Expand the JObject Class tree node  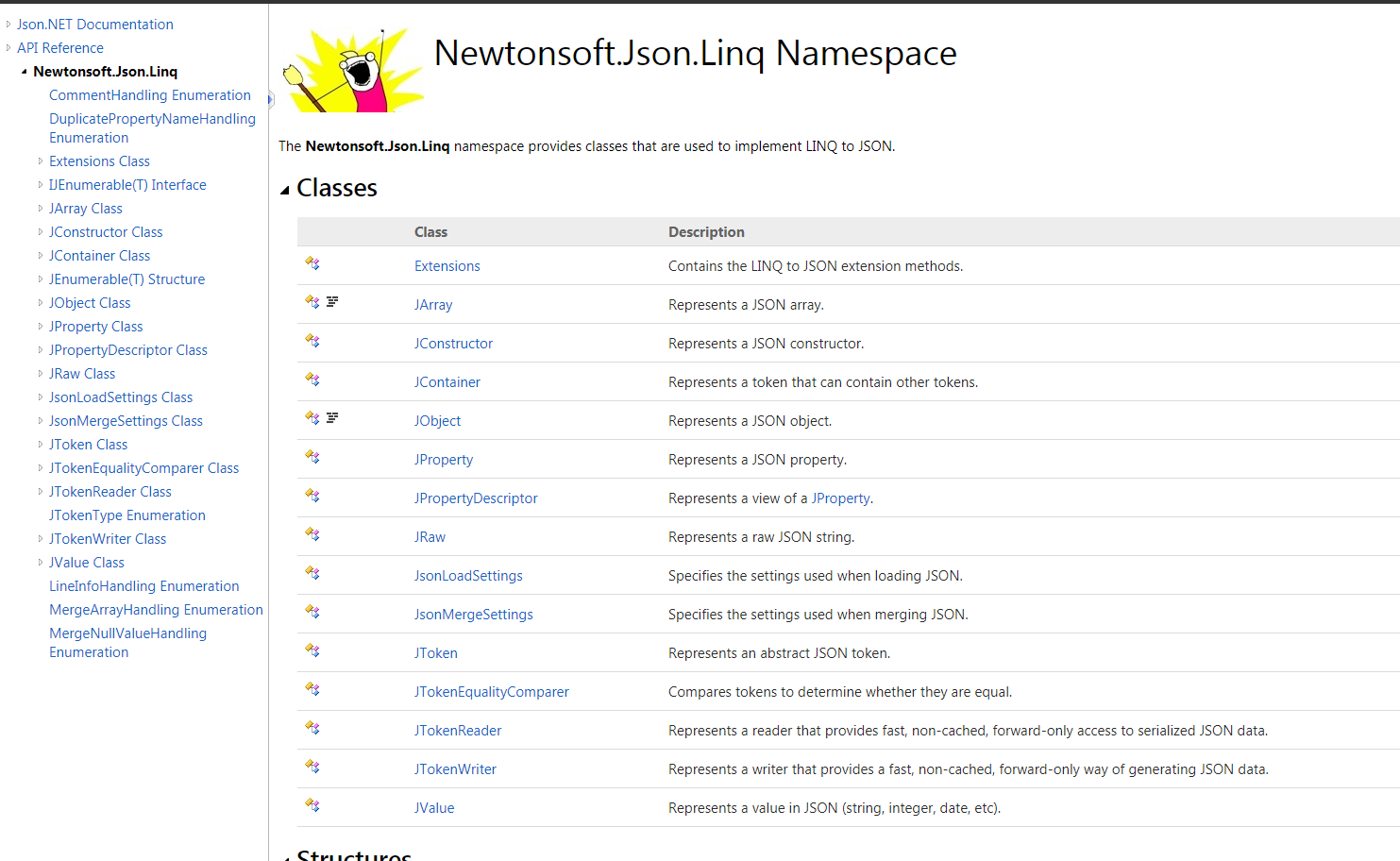click(40, 302)
